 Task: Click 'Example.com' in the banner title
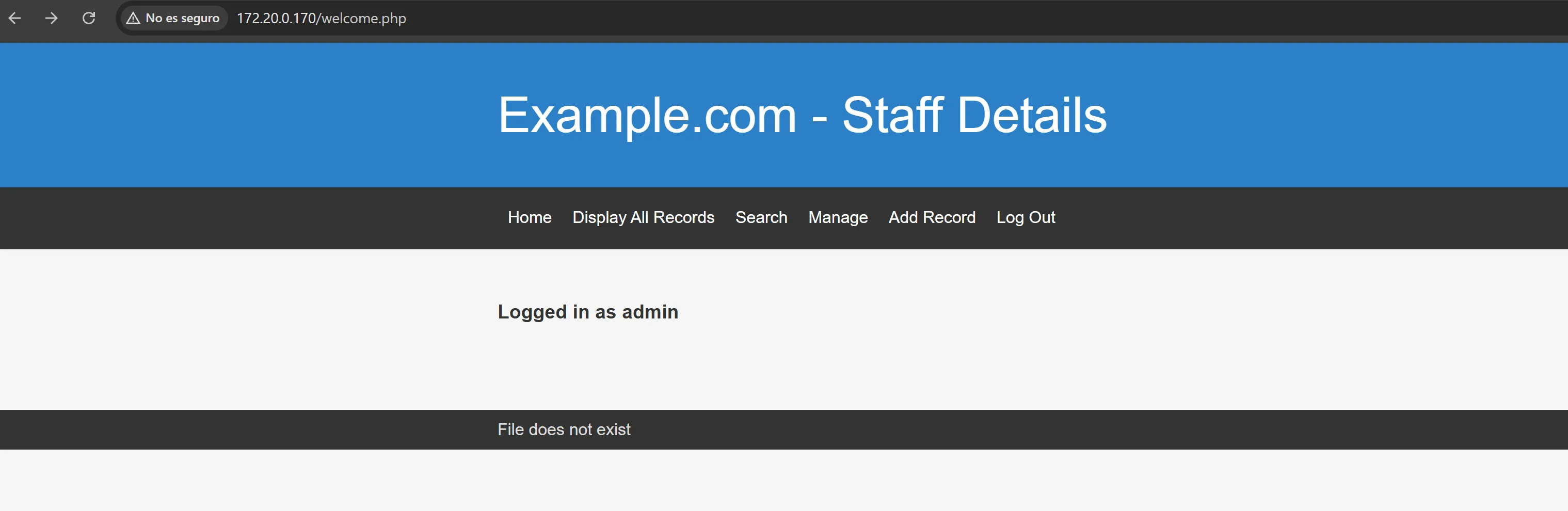[x=647, y=115]
